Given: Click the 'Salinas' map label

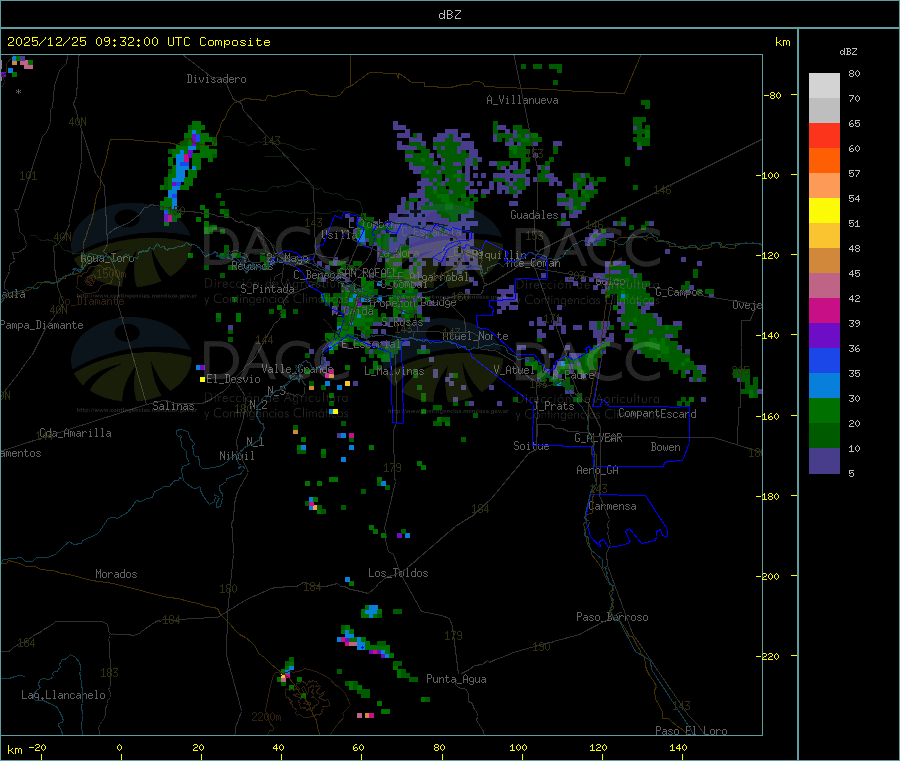Looking at the screenshot, I should point(173,406).
